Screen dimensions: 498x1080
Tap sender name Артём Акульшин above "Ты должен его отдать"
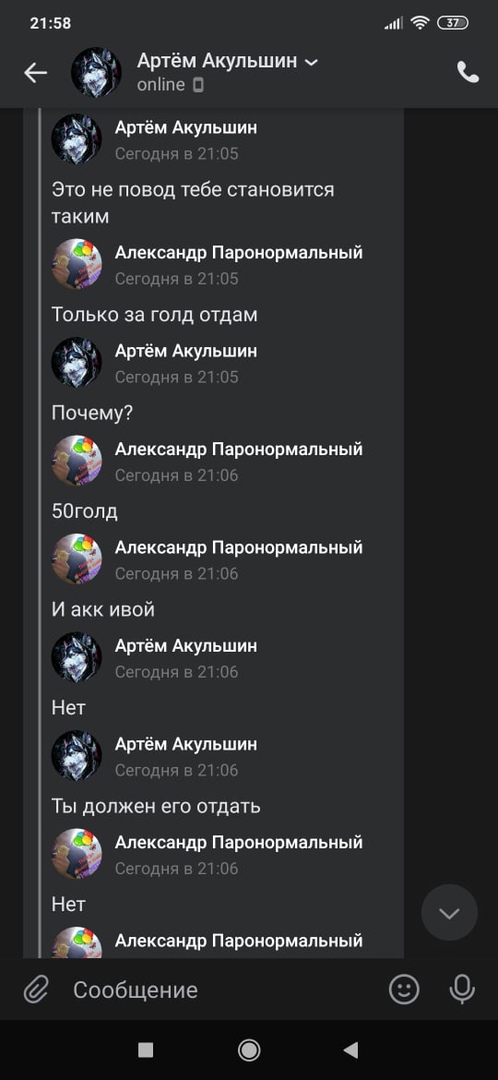tap(186, 744)
